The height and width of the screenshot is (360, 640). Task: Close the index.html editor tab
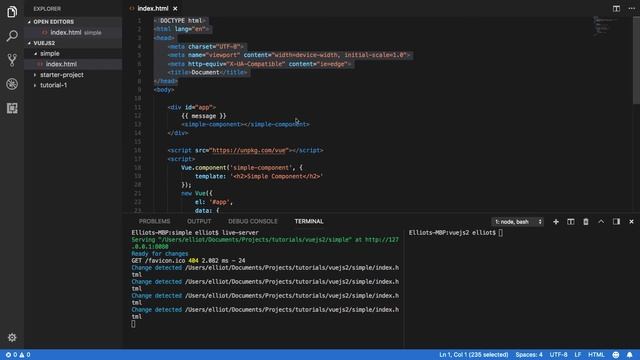175,9
